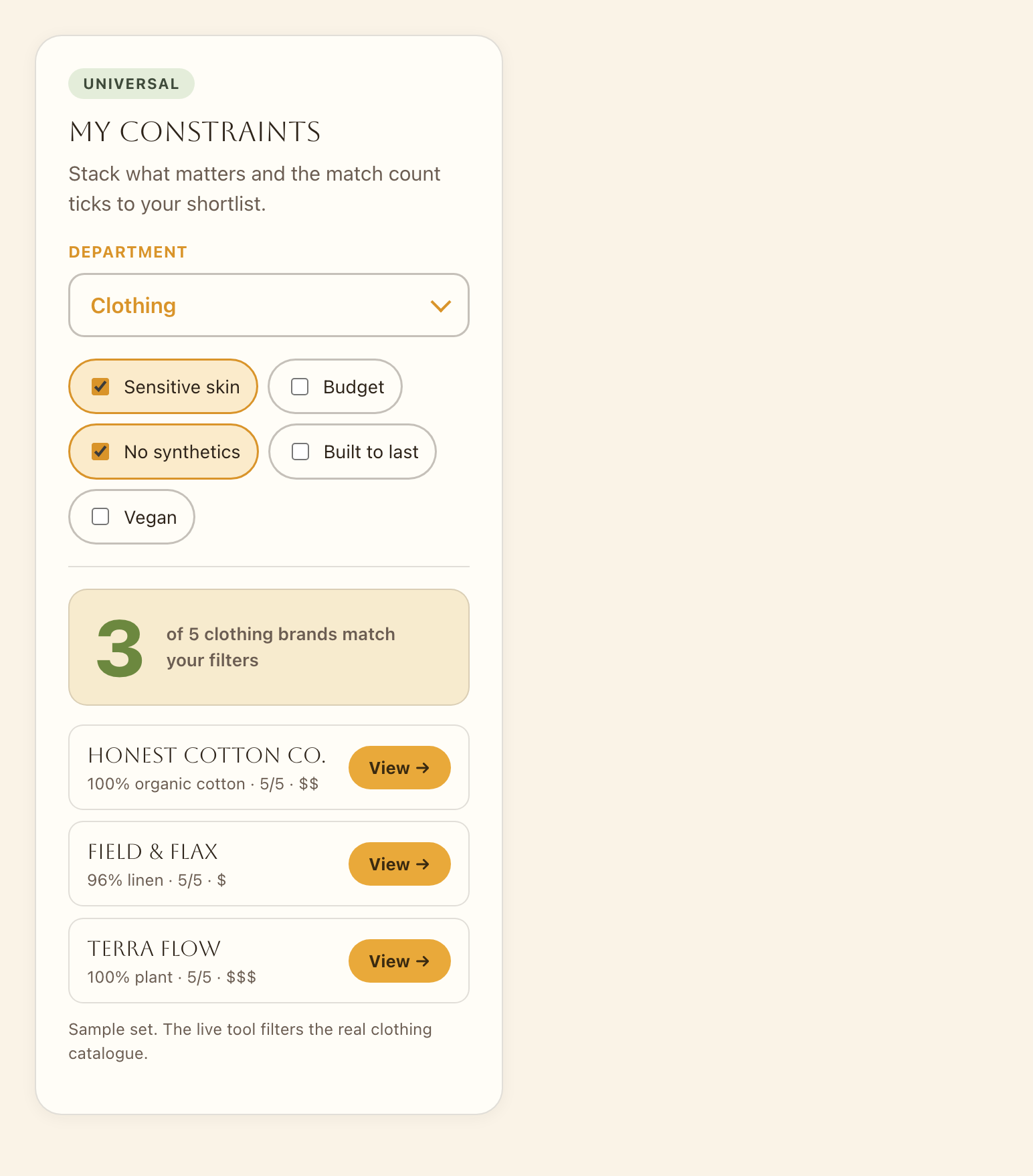Click the Field & Flax brand name
The height and width of the screenshot is (1176, 1033).
(153, 852)
